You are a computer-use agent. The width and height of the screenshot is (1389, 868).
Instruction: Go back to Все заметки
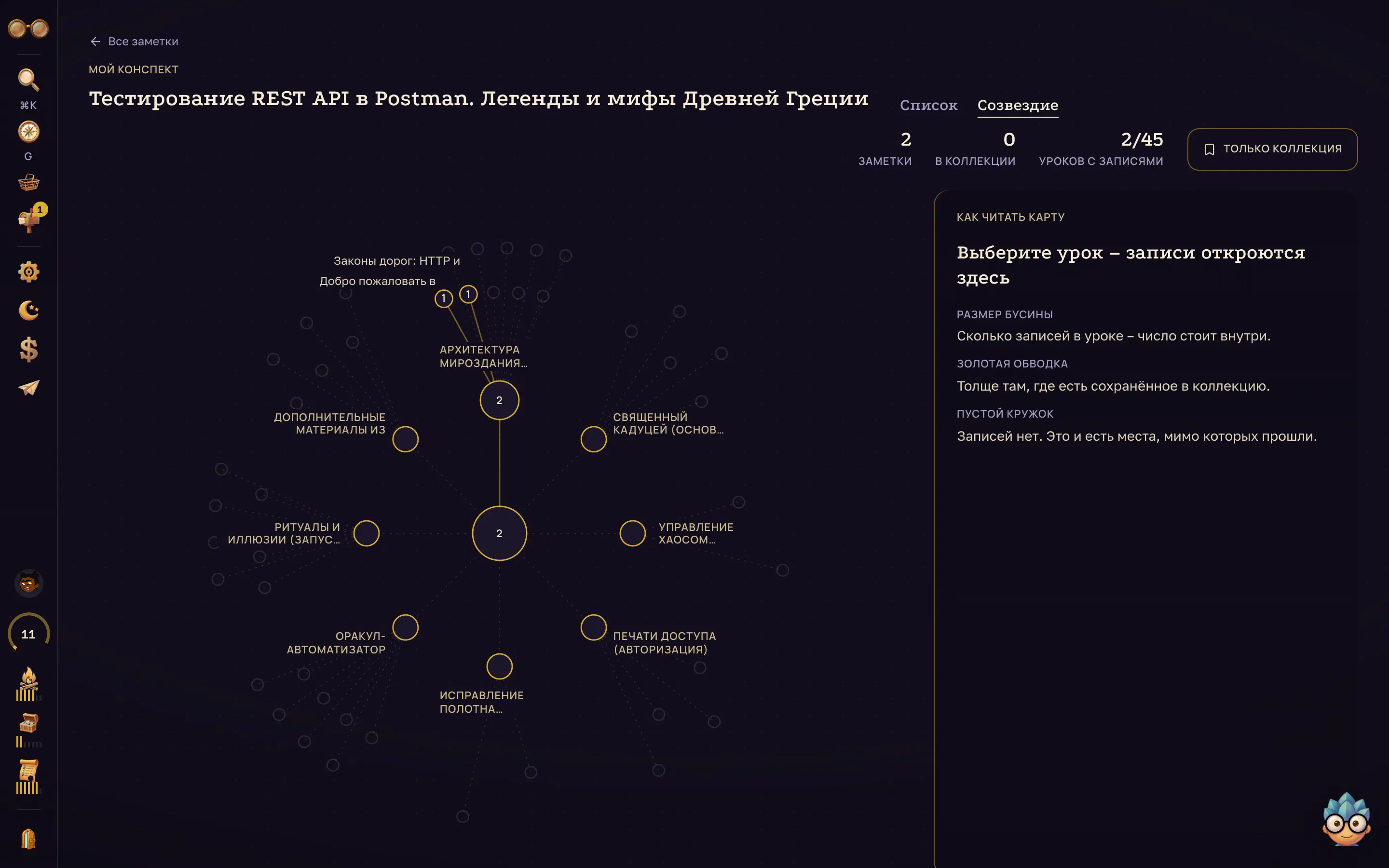pos(134,41)
